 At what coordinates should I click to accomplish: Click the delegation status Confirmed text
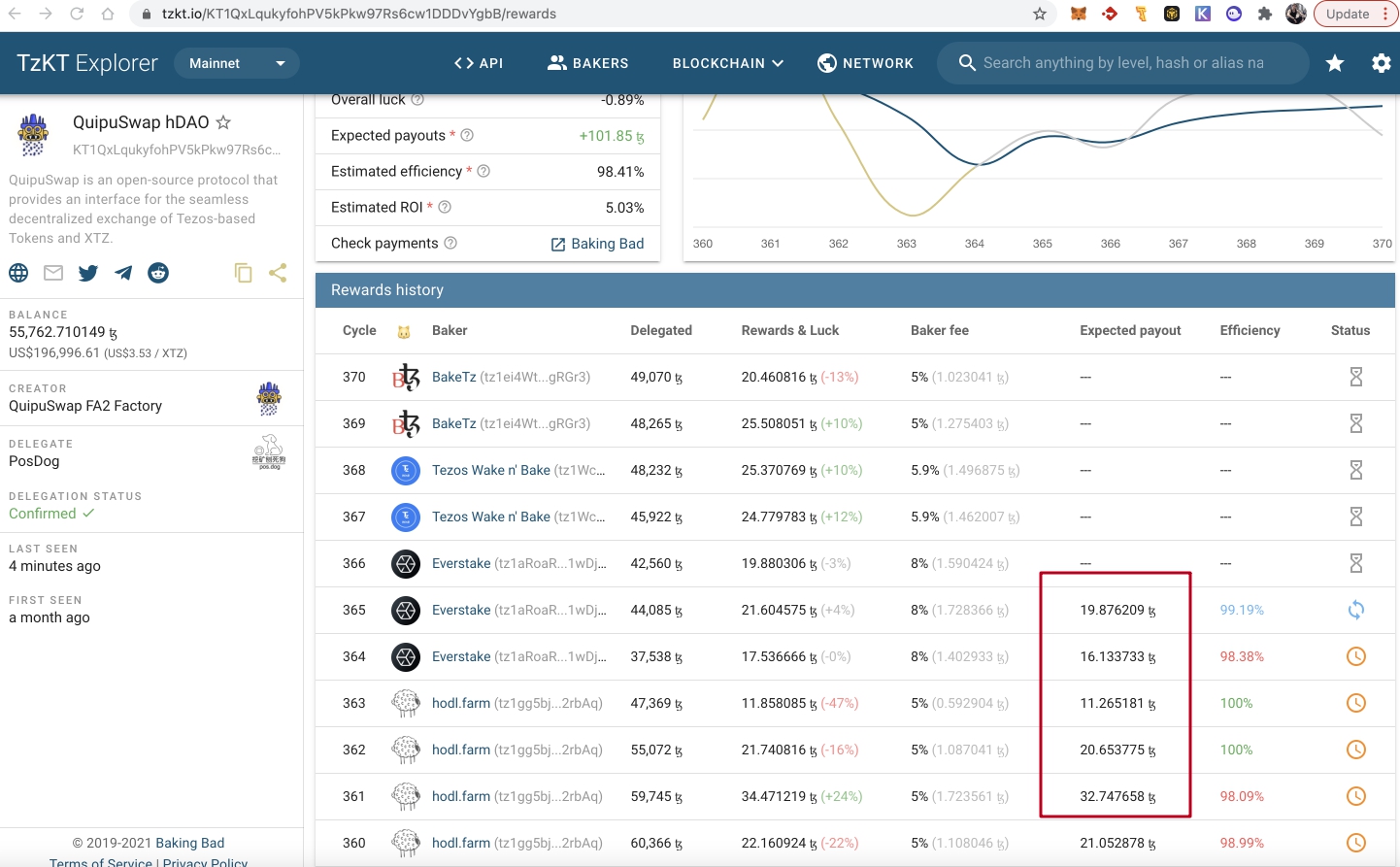tap(43, 514)
